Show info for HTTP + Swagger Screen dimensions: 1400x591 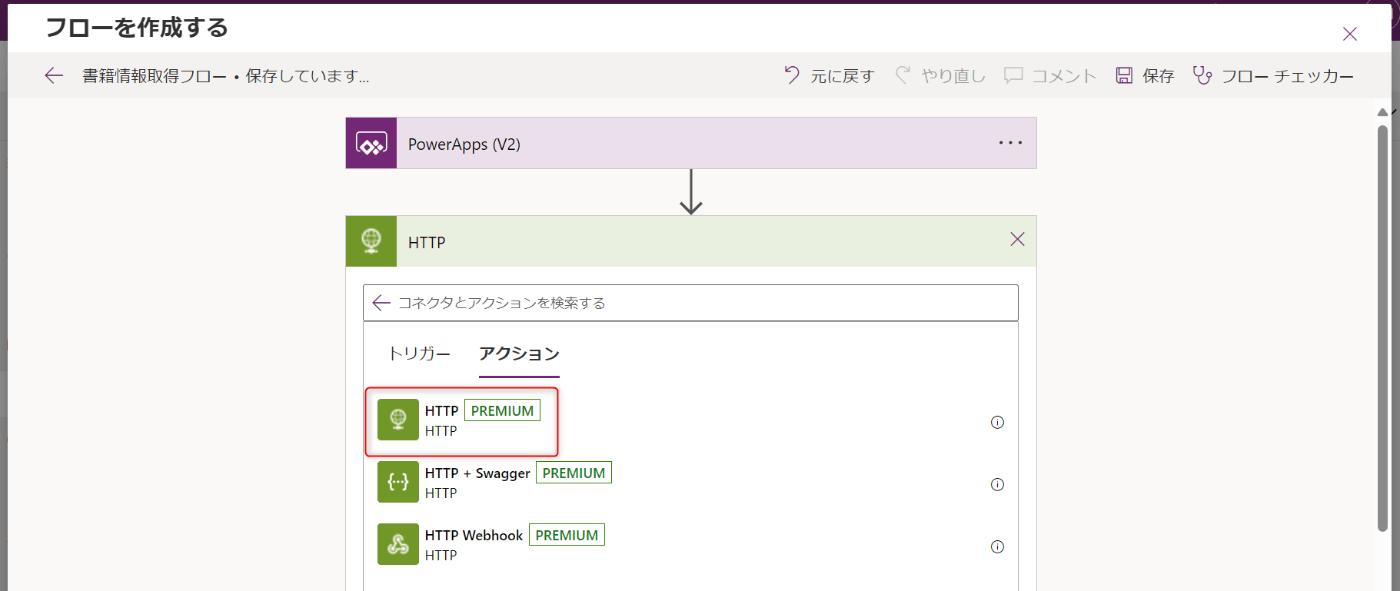click(x=997, y=484)
